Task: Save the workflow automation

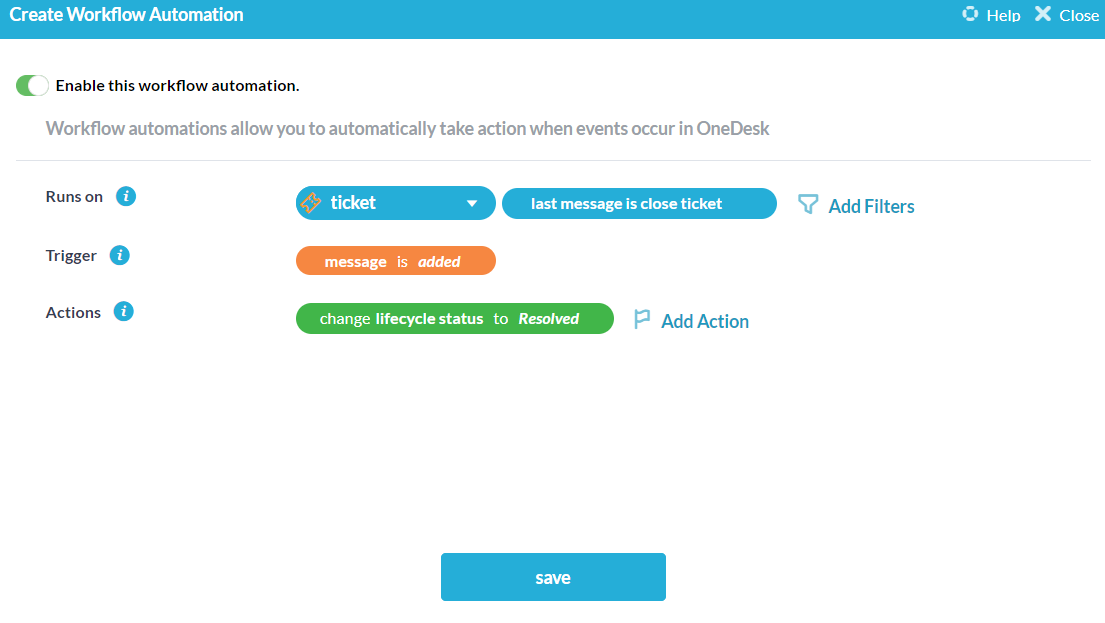Action: (x=553, y=577)
